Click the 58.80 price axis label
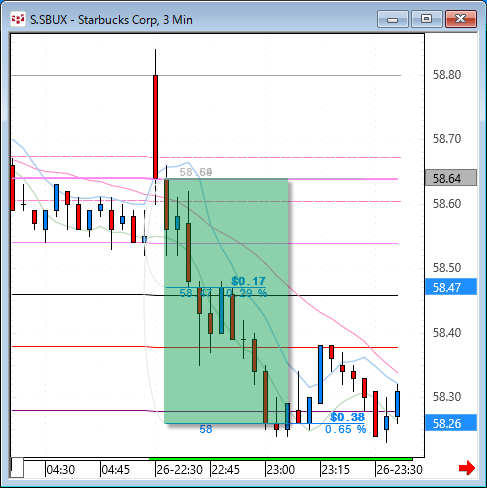The width and height of the screenshot is (487, 488). (x=447, y=75)
